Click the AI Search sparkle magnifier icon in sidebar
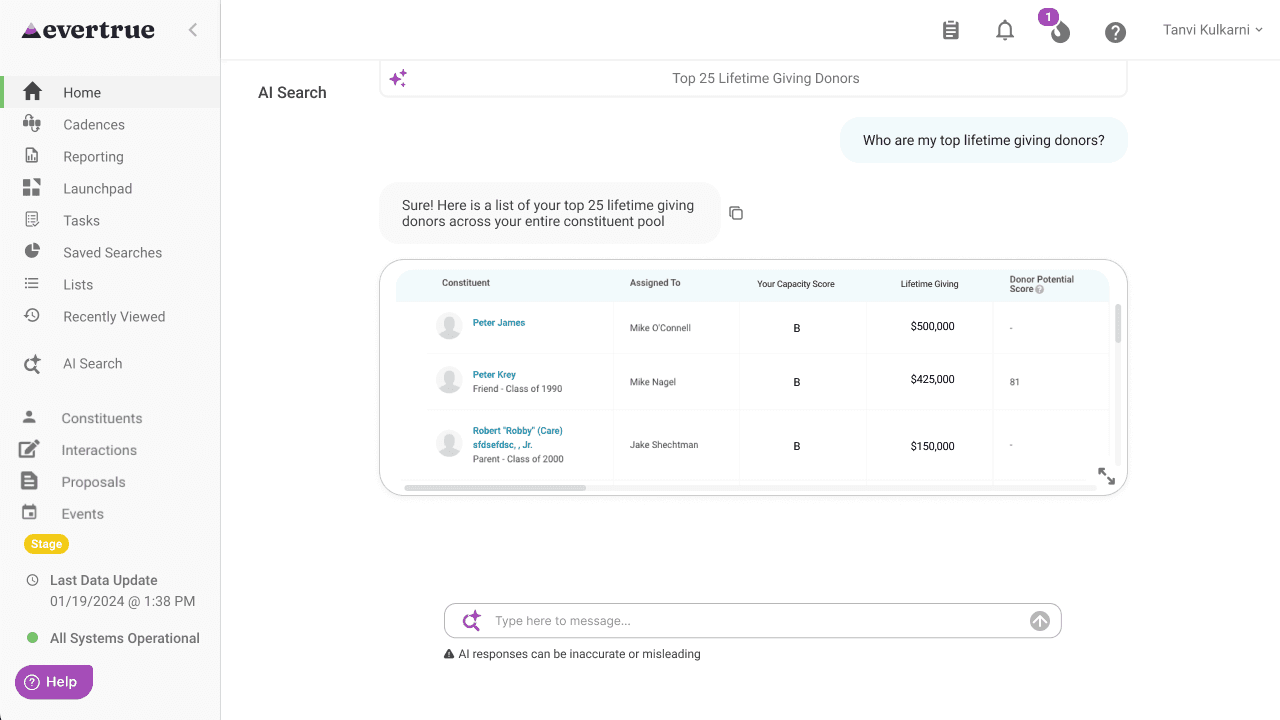This screenshot has height=720, width=1280. pyautogui.click(x=32, y=364)
